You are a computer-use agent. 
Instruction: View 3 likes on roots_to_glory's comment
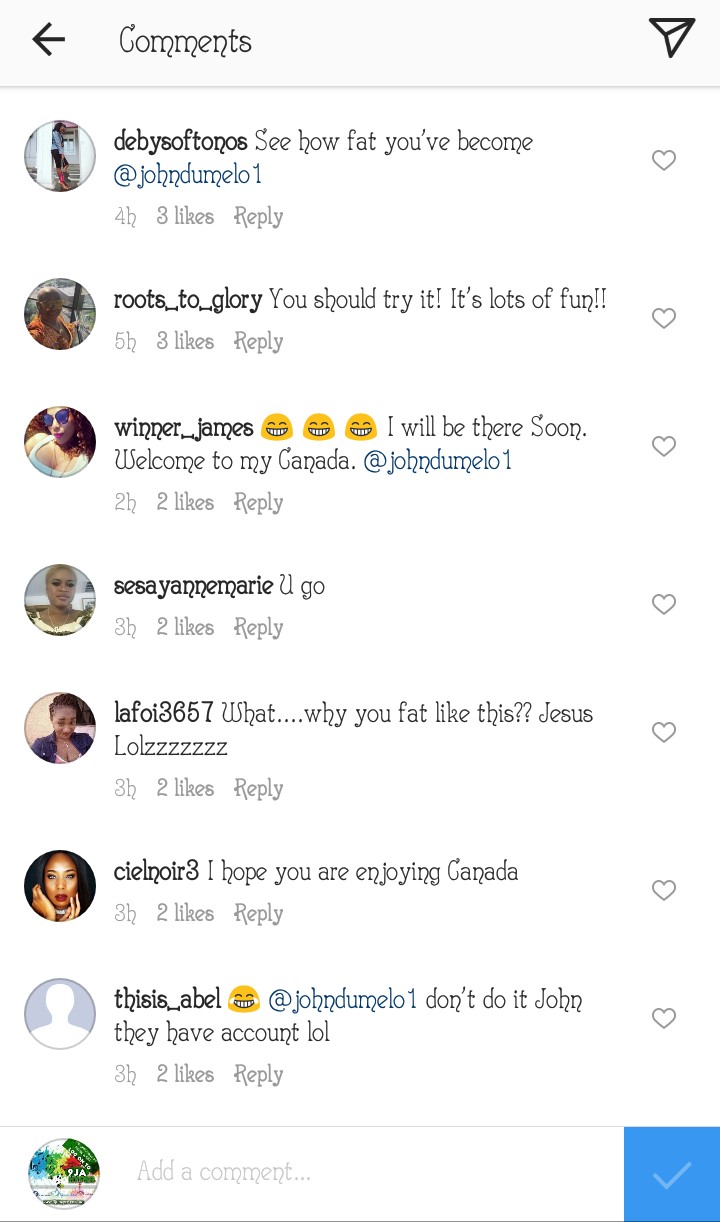click(185, 342)
